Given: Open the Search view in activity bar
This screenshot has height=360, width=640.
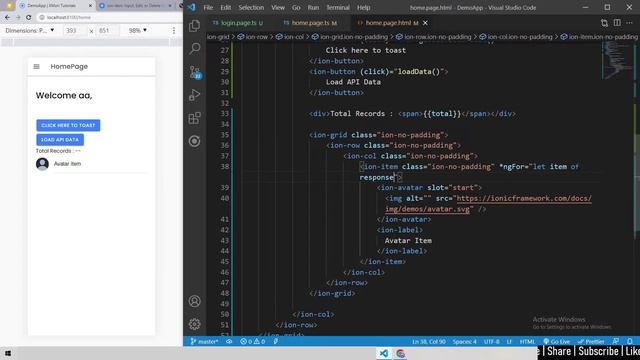Looking at the screenshot, I should (195, 49).
